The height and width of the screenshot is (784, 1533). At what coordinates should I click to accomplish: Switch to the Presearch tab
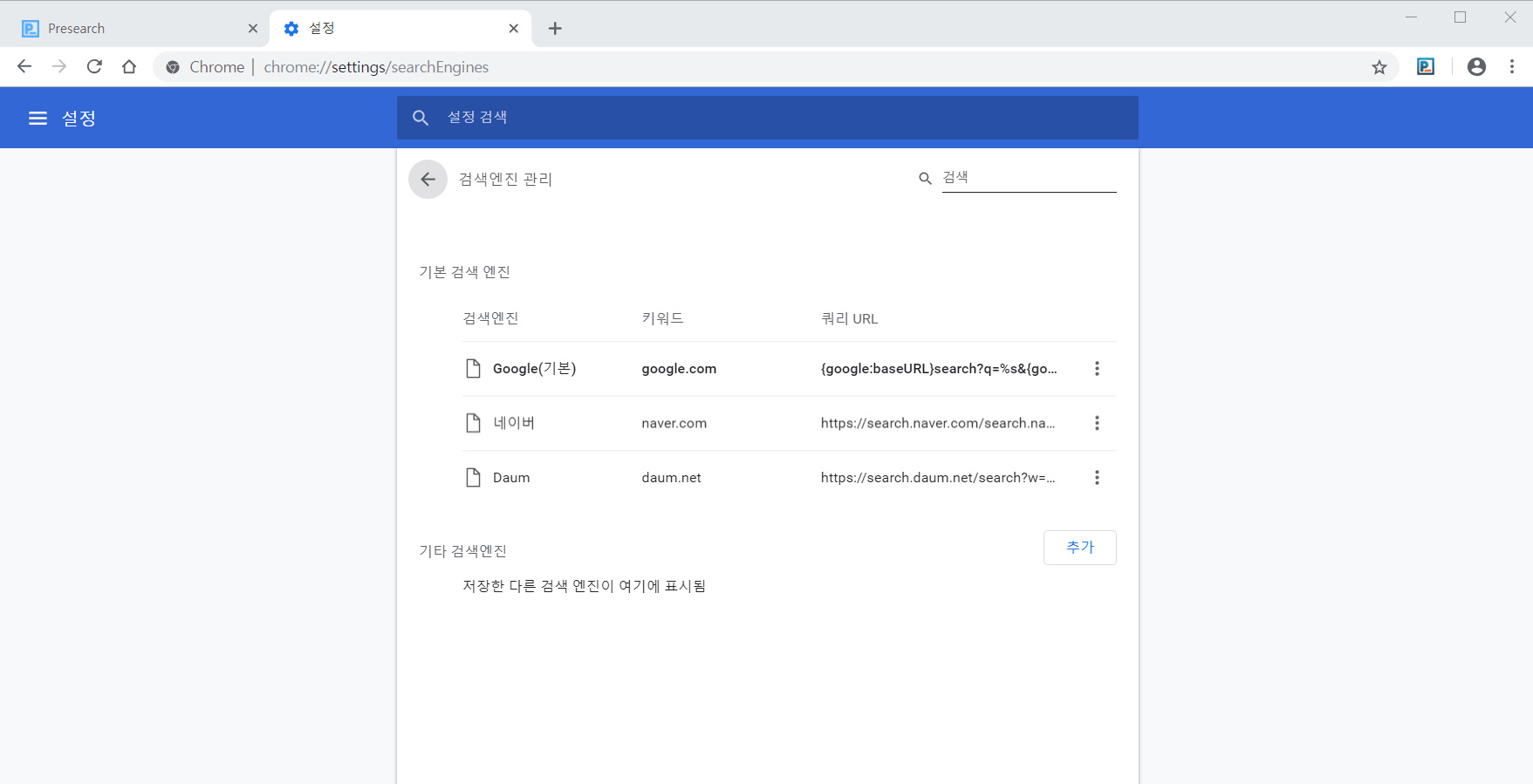[x=138, y=29]
